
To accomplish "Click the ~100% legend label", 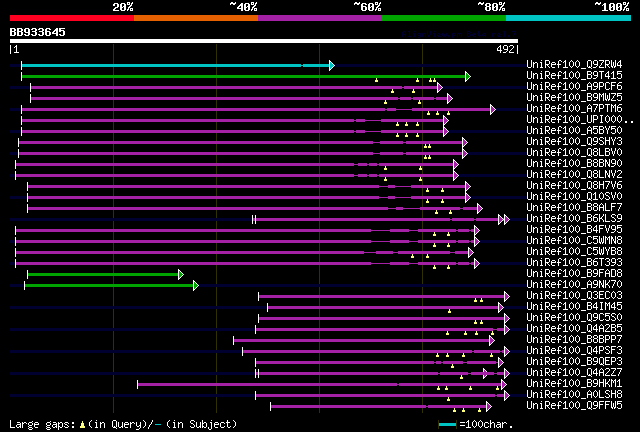I will click(612, 7).
